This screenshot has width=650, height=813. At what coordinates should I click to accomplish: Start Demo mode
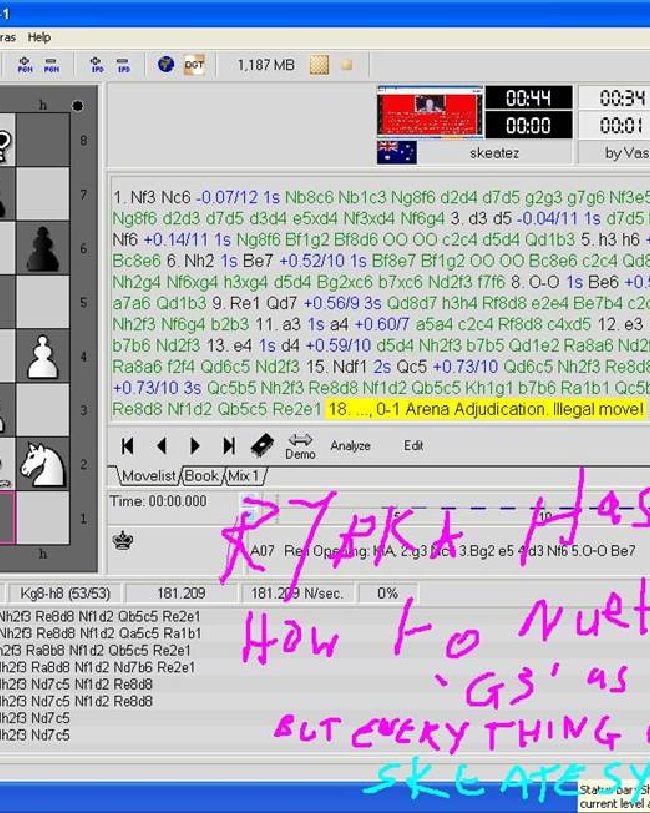pos(300,446)
